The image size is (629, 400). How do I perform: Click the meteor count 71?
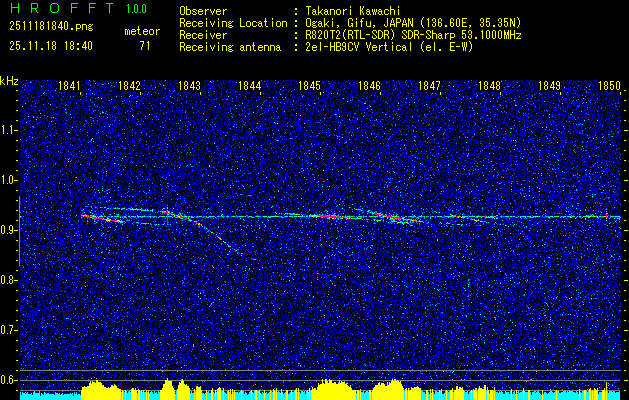(145, 46)
